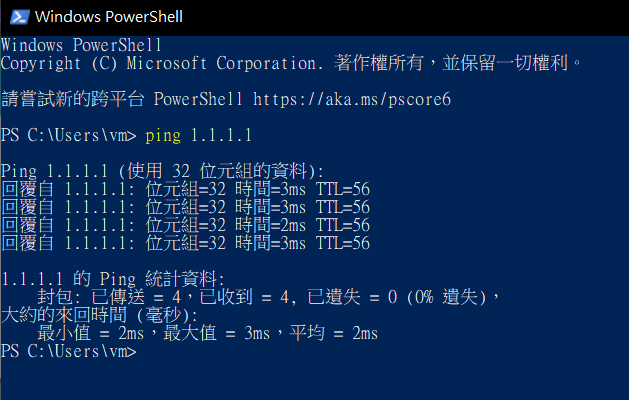Image resolution: width=629 pixels, height=400 pixels.
Task: Click the 'Ping 1.1.1.1 (使用 32 位元組的資料)' line
Action: (x=163, y=171)
